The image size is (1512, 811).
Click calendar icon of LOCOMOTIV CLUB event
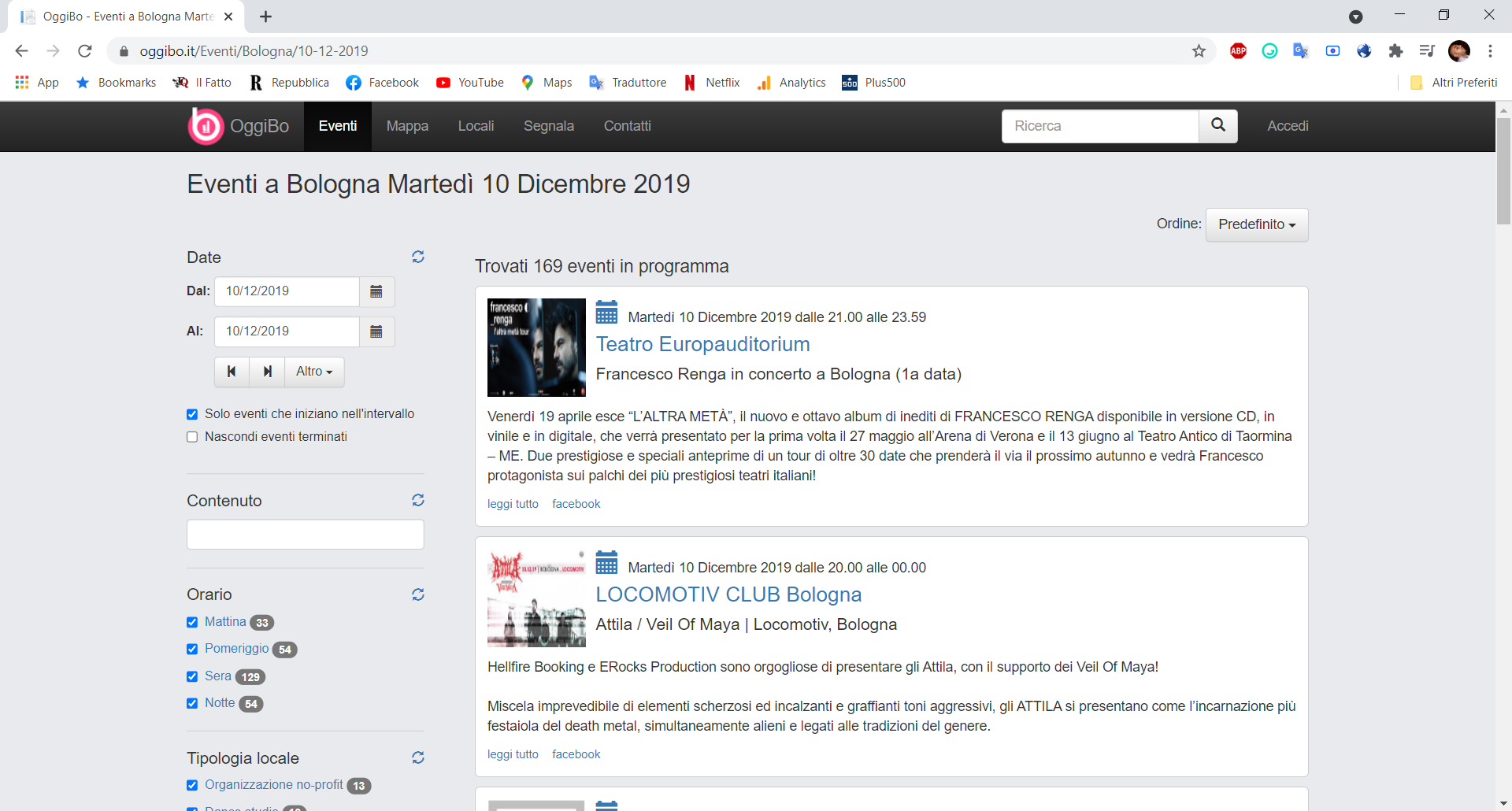coord(606,563)
